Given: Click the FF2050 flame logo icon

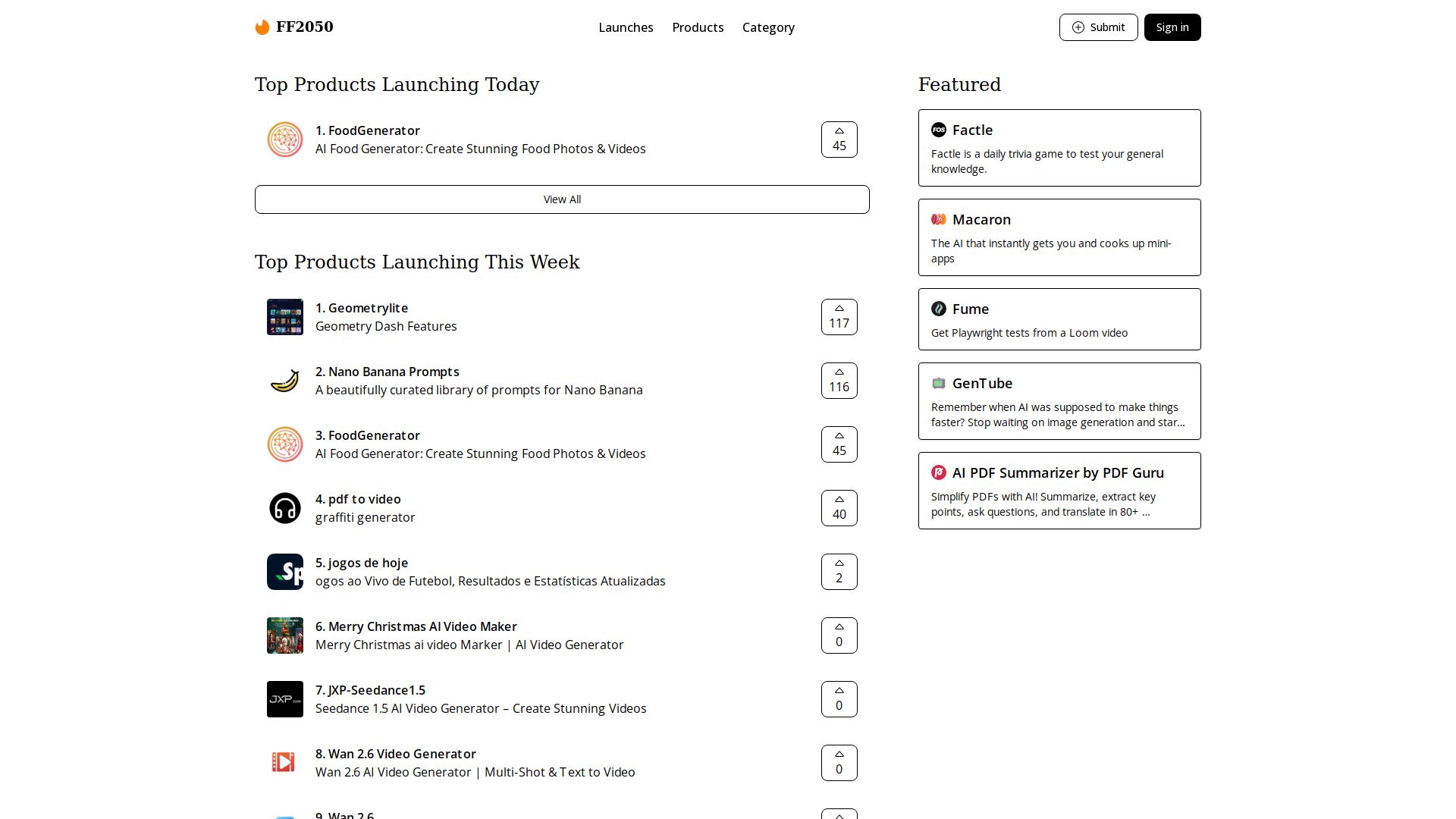Looking at the screenshot, I should coord(262,27).
